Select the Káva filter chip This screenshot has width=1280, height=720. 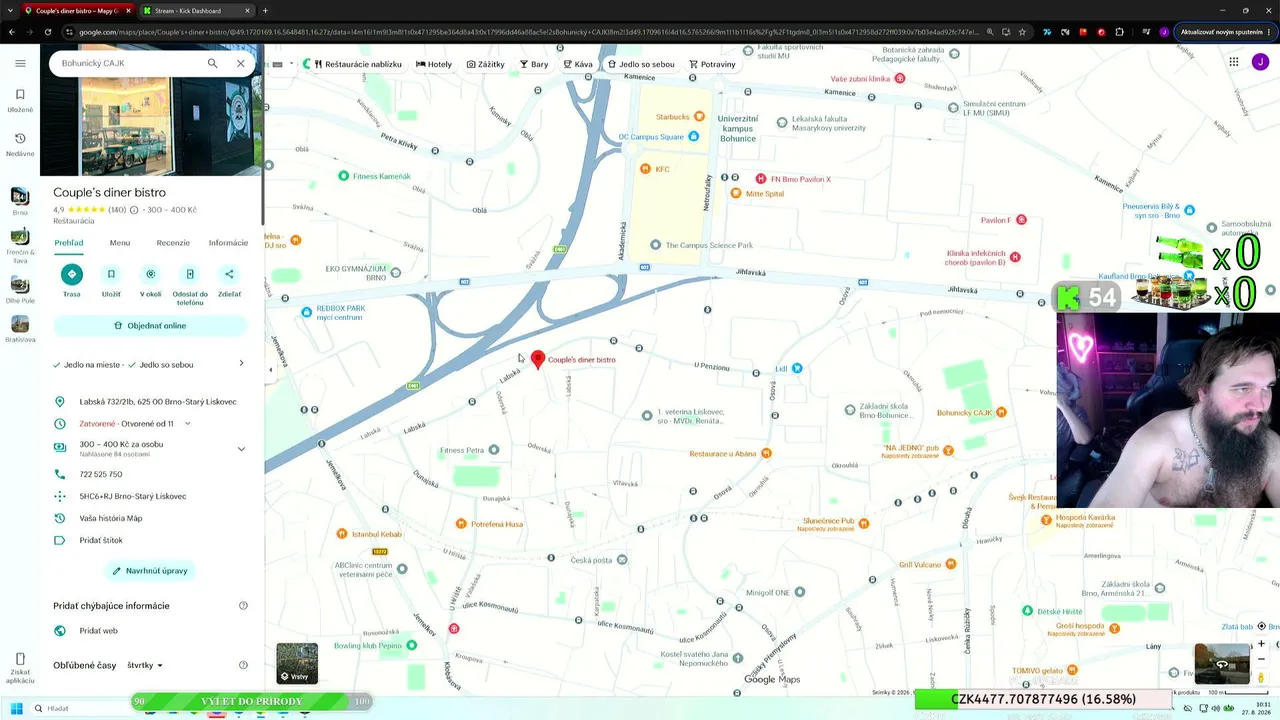coord(578,64)
